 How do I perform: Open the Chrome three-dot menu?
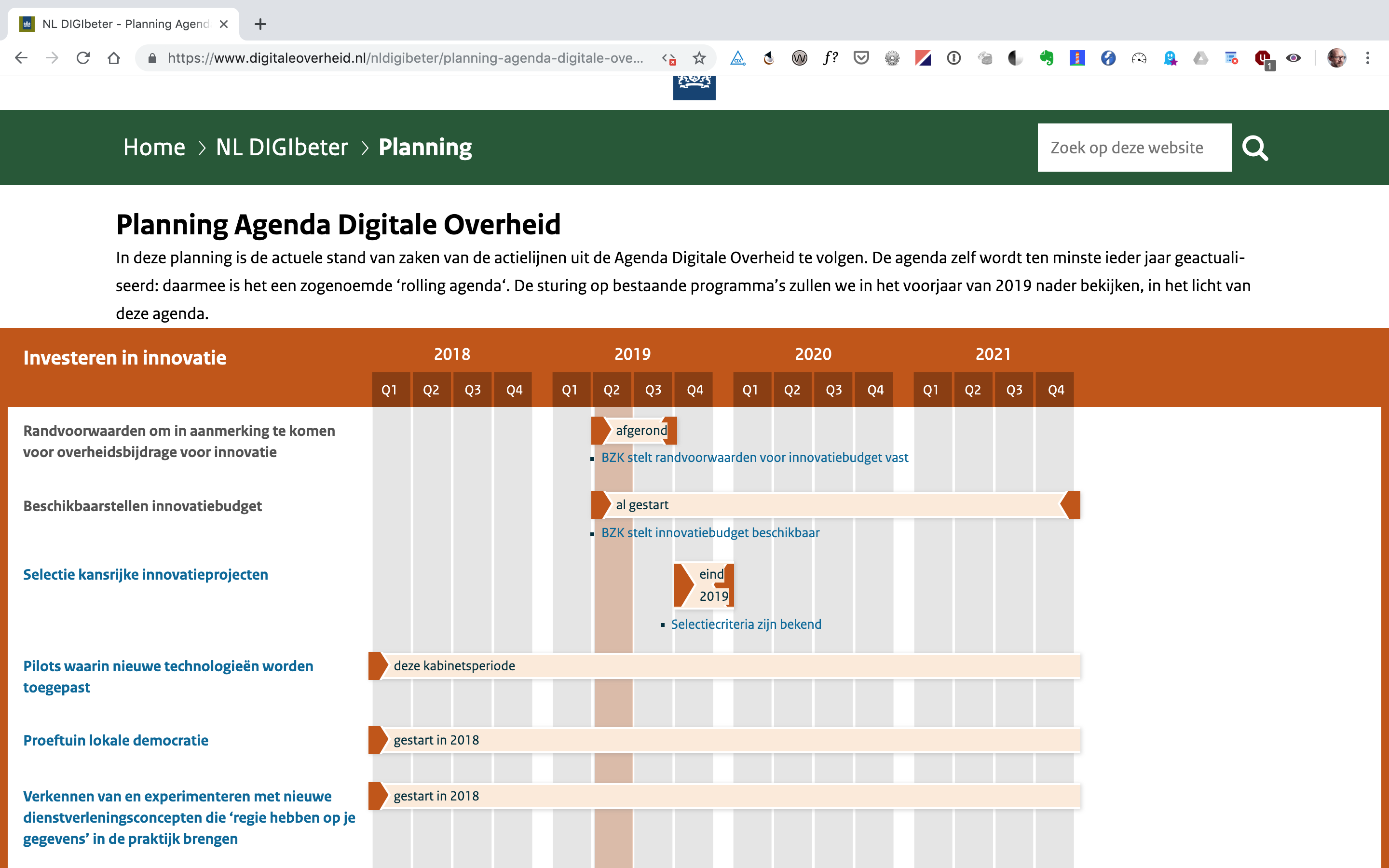[x=1368, y=58]
